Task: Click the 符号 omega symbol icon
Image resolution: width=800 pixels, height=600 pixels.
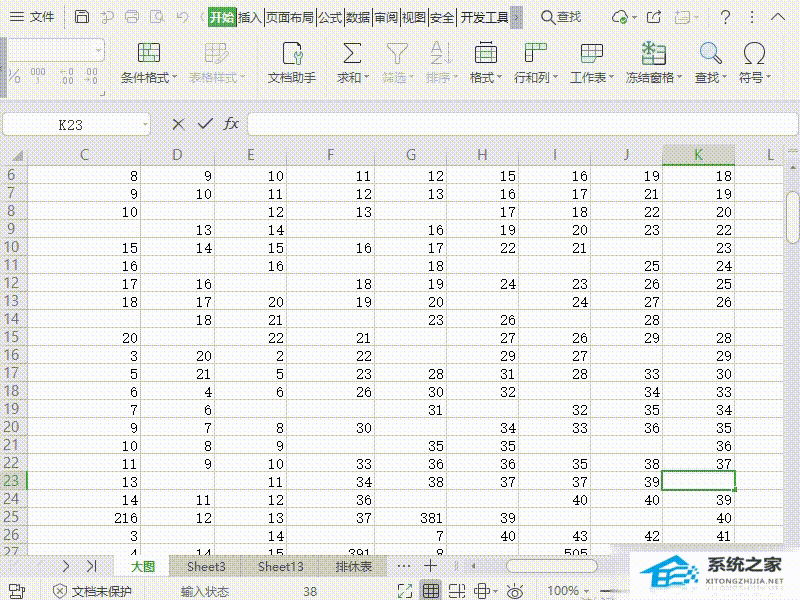Action: pos(754,54)
